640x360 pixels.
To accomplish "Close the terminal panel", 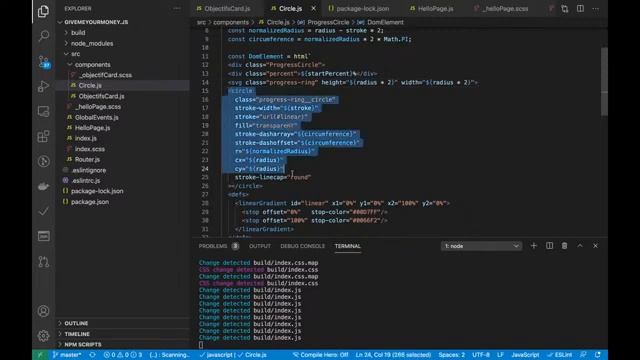I will [x=596, y=246].
